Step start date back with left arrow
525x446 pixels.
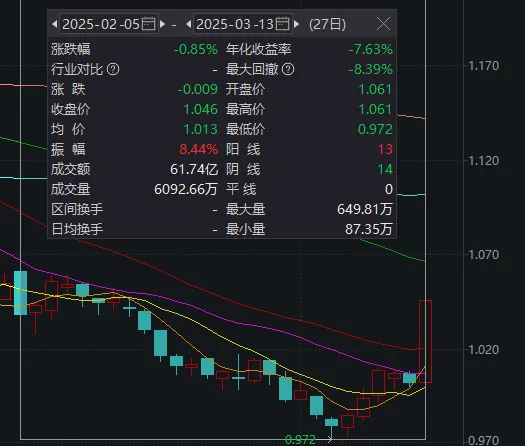tap(54, 24)
